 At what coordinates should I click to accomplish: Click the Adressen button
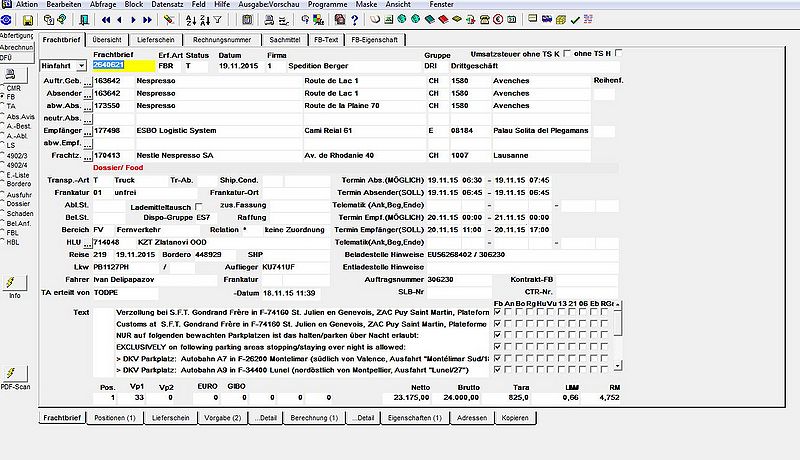click(x=472, y=418)
